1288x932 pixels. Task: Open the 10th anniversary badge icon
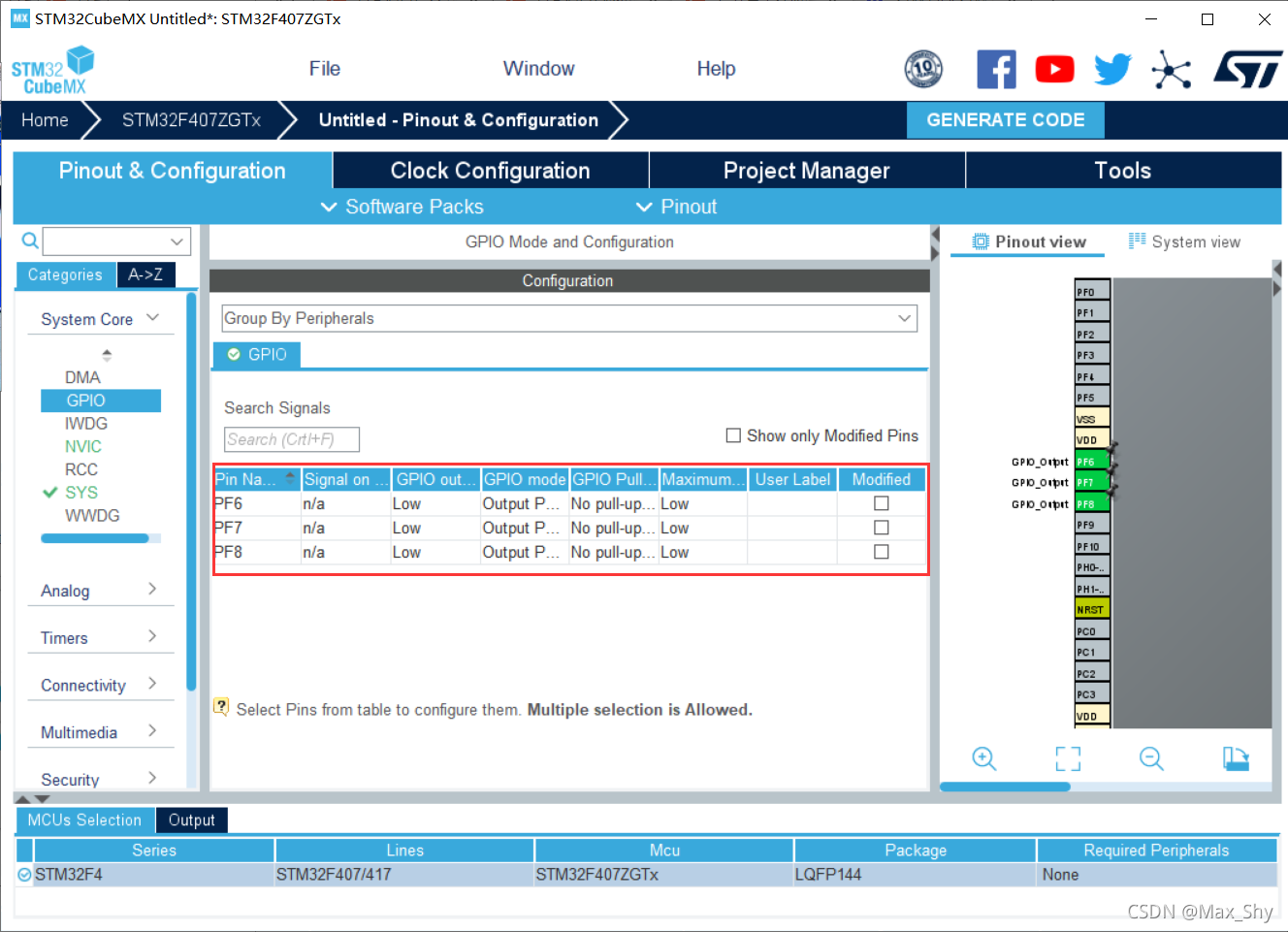(x=923, y=69)
